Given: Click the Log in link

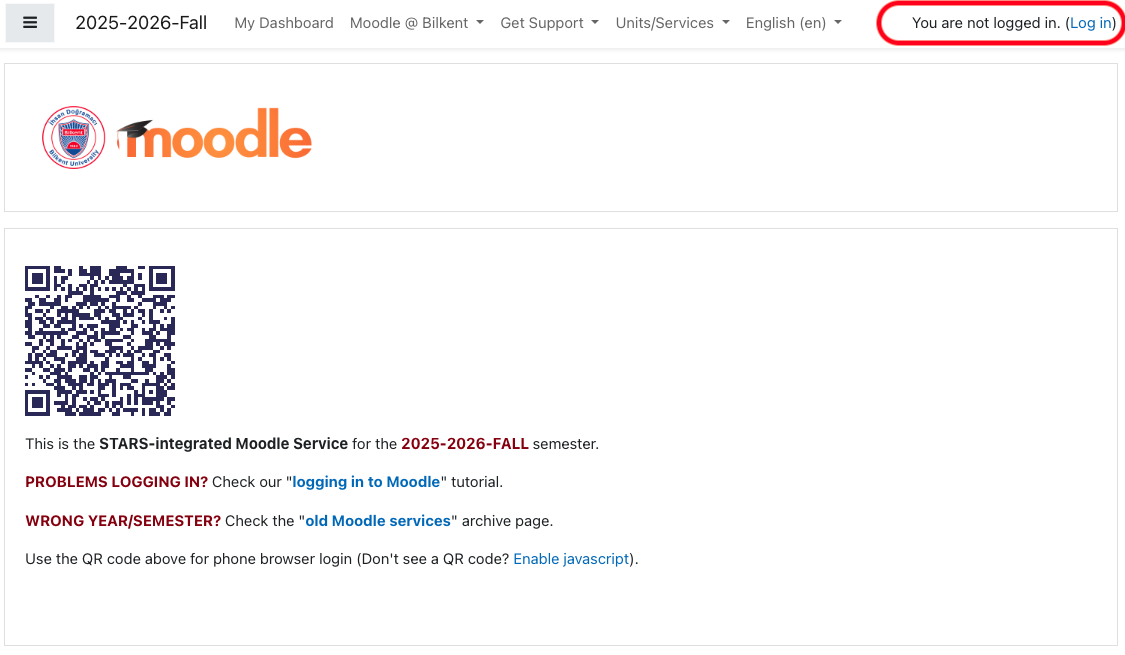Looking at the screenshot, I should (1091, 23).
